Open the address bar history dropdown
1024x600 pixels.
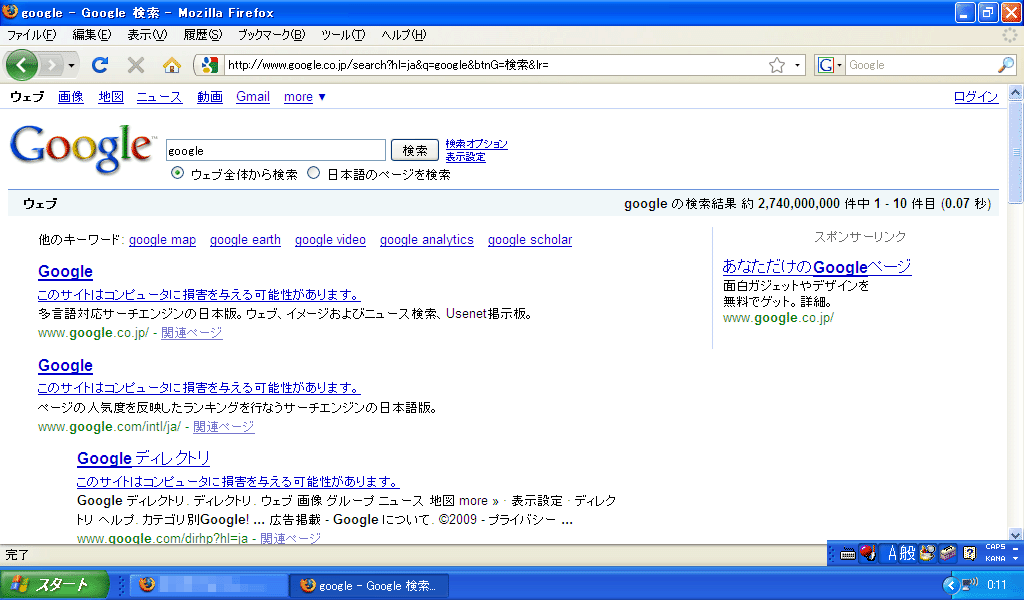(x=797, y=65)
